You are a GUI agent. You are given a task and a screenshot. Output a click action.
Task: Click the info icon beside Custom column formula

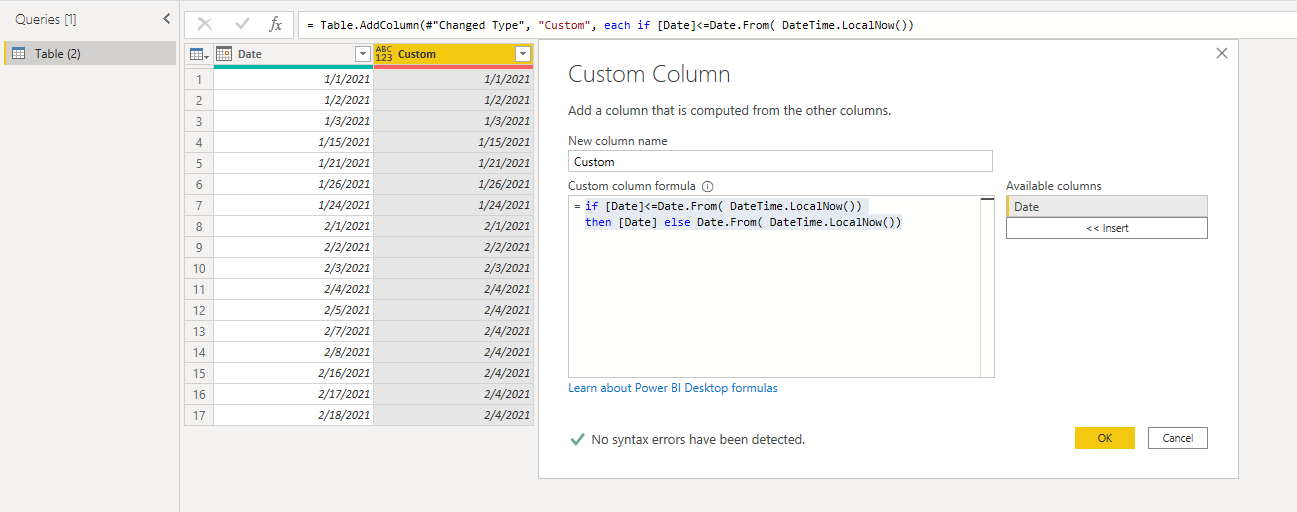click(x=707, y=187)
